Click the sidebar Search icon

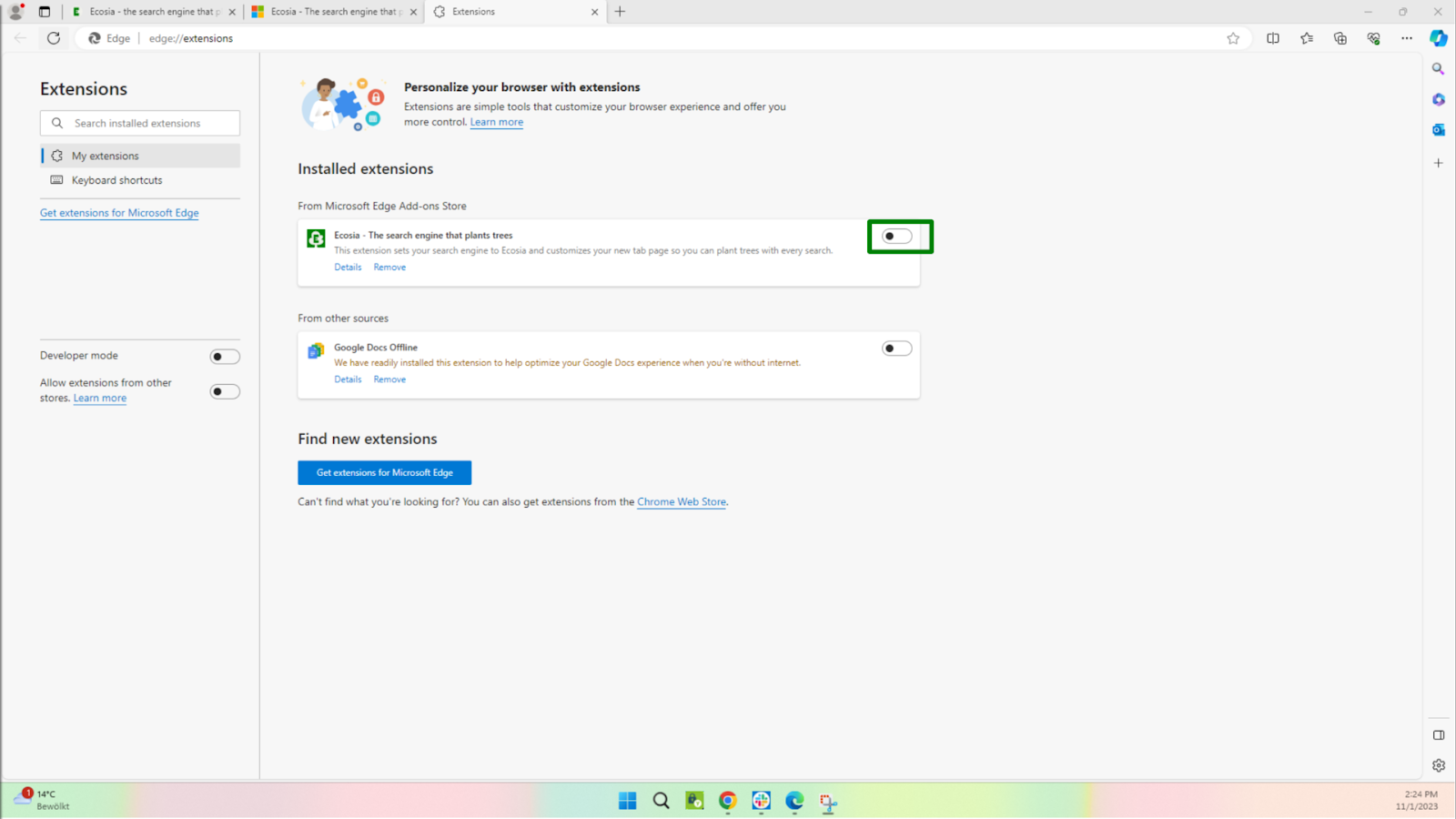tap(1439, 69)
